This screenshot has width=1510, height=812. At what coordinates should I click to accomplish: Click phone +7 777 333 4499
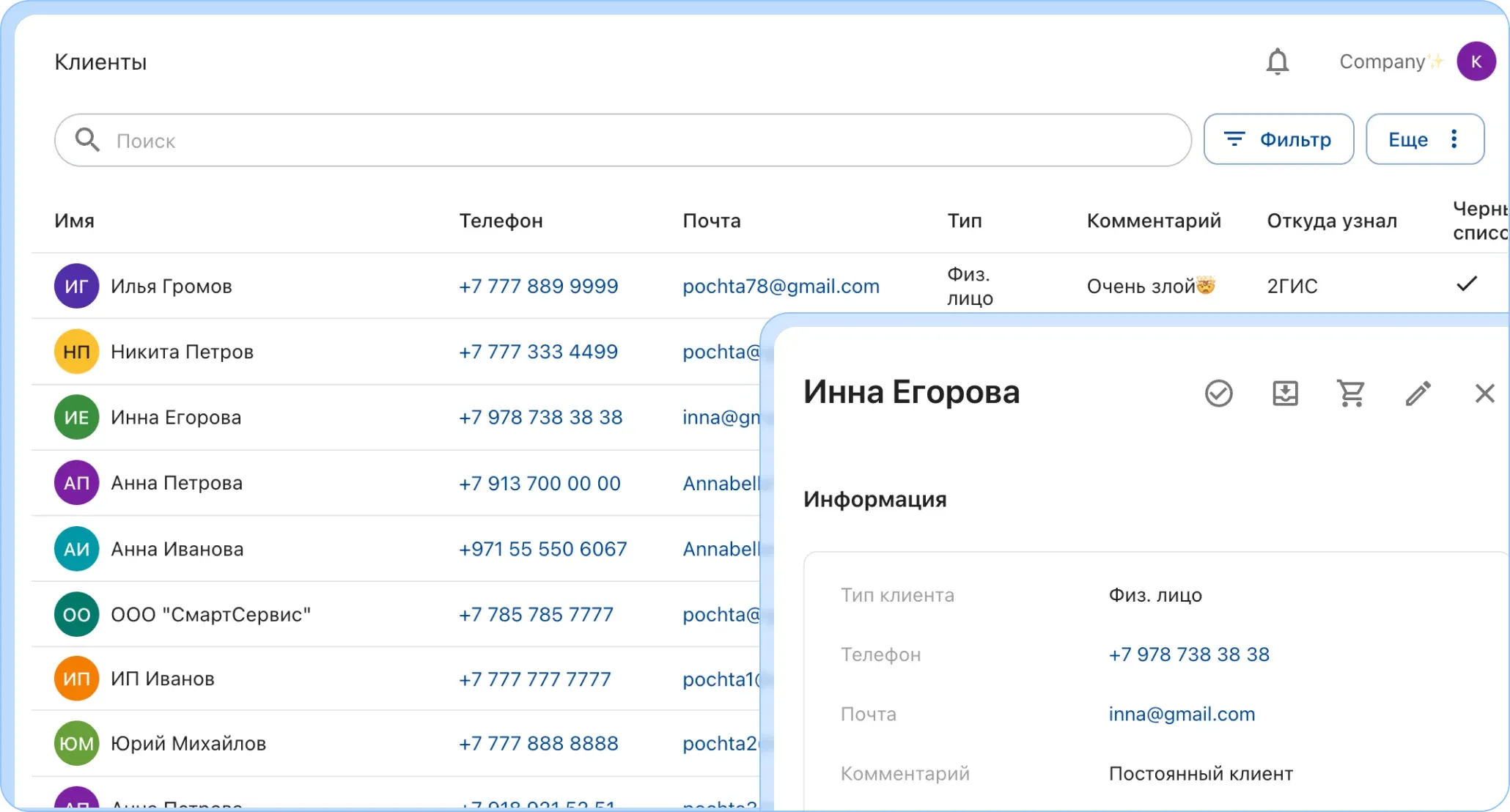(x=538, y=352)
